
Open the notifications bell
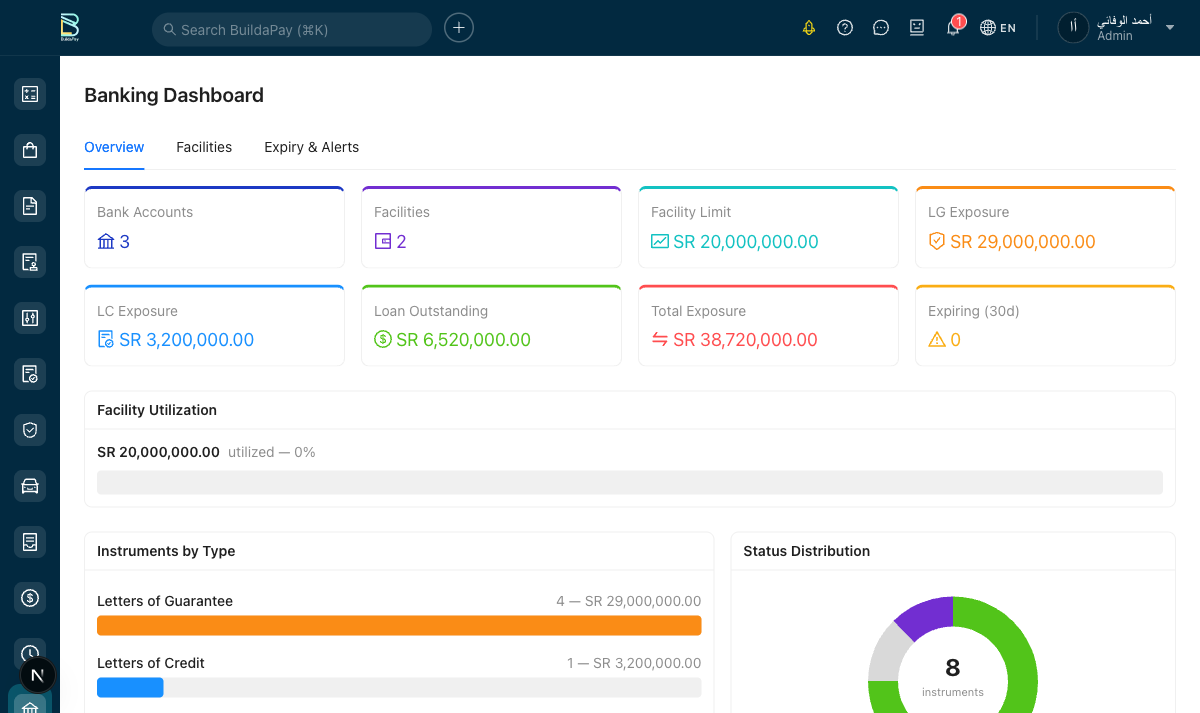[x=953, y=28]
